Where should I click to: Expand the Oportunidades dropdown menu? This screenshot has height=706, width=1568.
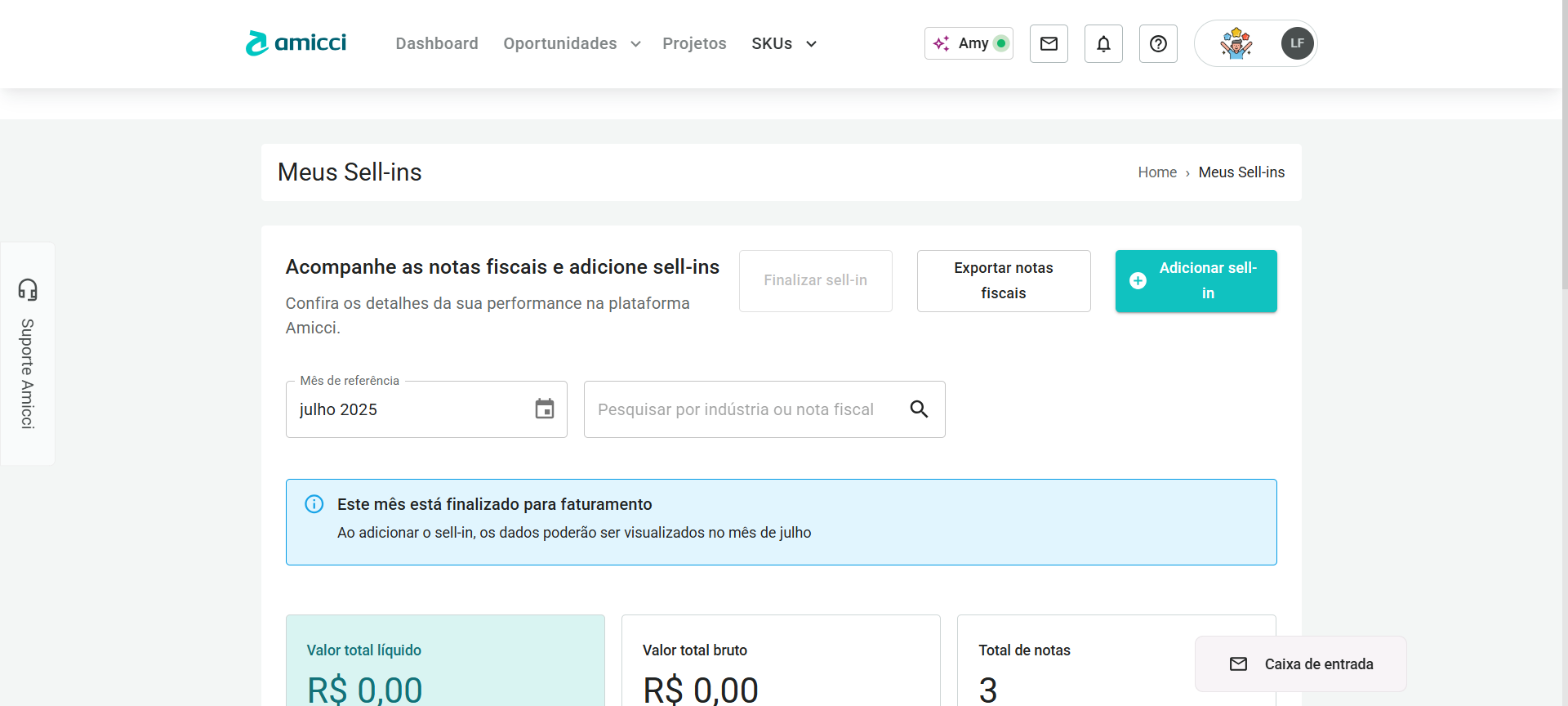click(572, 43)
